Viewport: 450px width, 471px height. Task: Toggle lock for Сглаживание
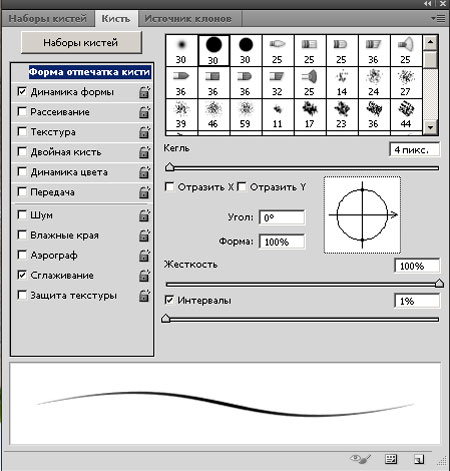(x=144, y=275)
